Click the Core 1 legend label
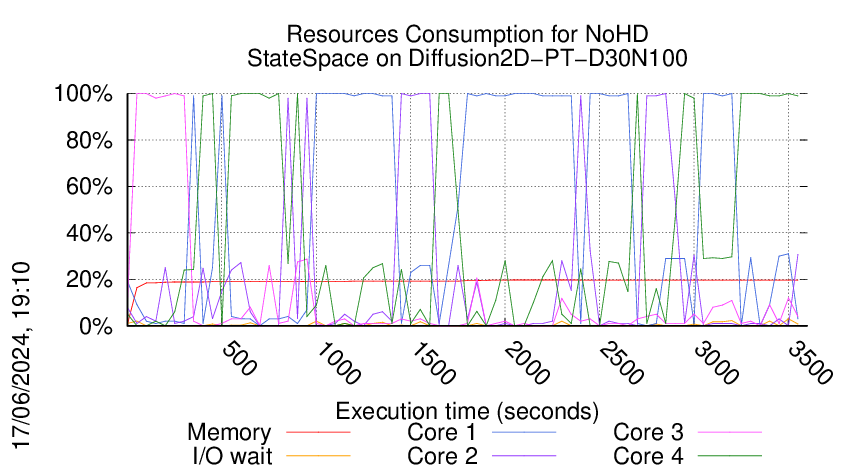 click(x=442, y=432)
